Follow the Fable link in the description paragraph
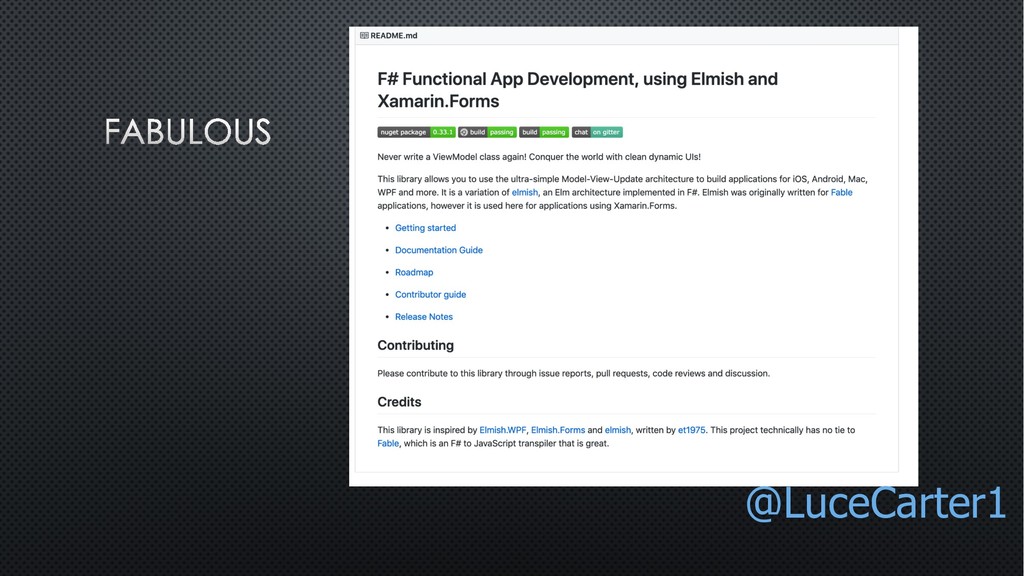 (x=841, y=193)
